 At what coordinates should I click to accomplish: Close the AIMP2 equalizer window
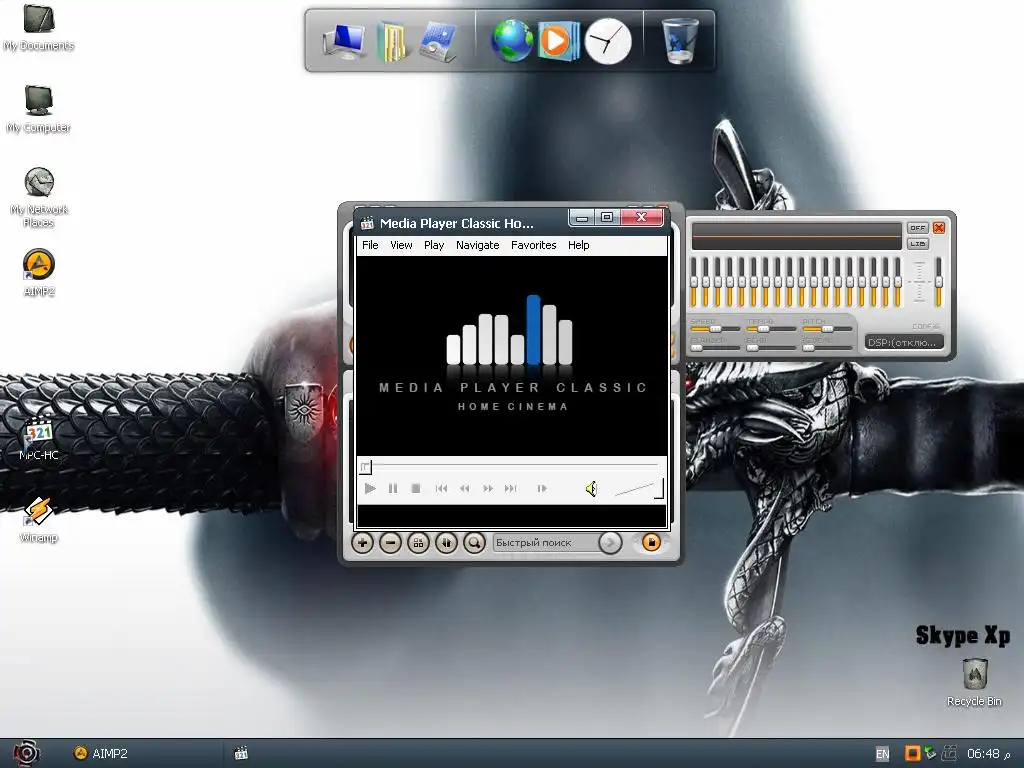tap(939, 227)
